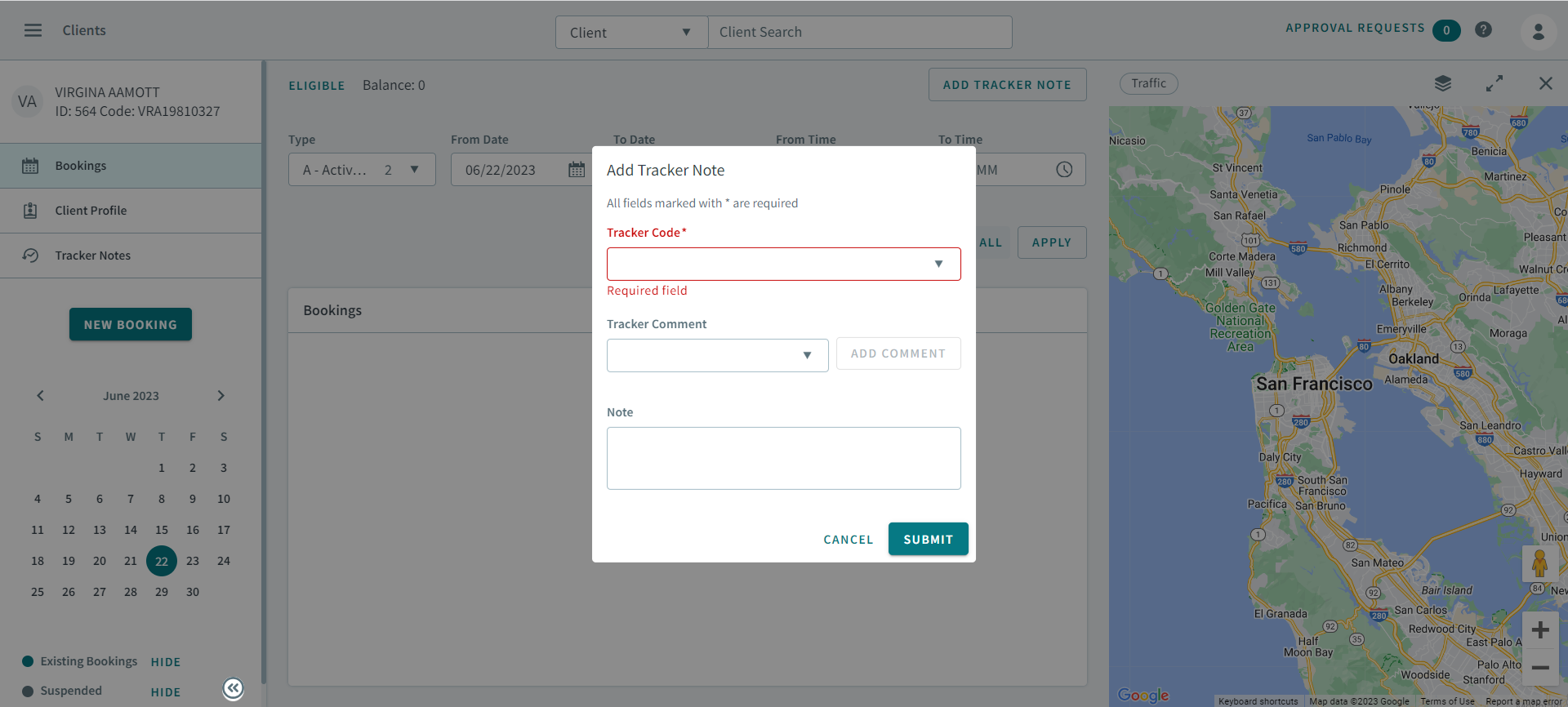Go to next month in calendar
The image size is (1568, 707).
click(220, 396)
